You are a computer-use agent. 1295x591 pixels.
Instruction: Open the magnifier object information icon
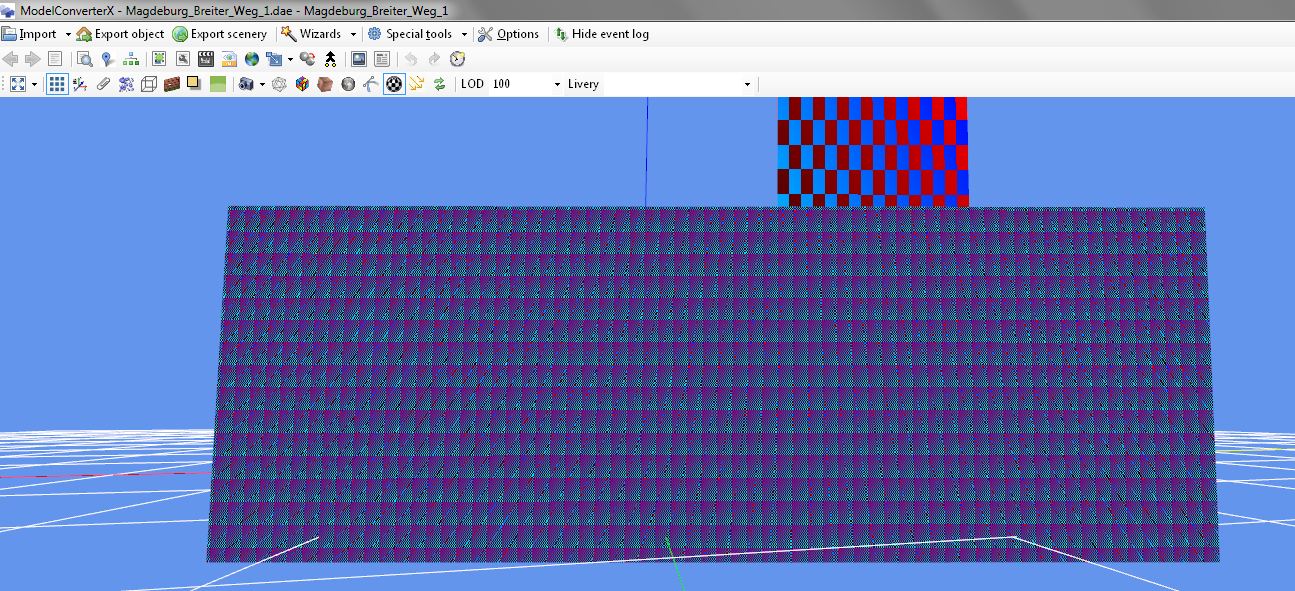[85, 59]
